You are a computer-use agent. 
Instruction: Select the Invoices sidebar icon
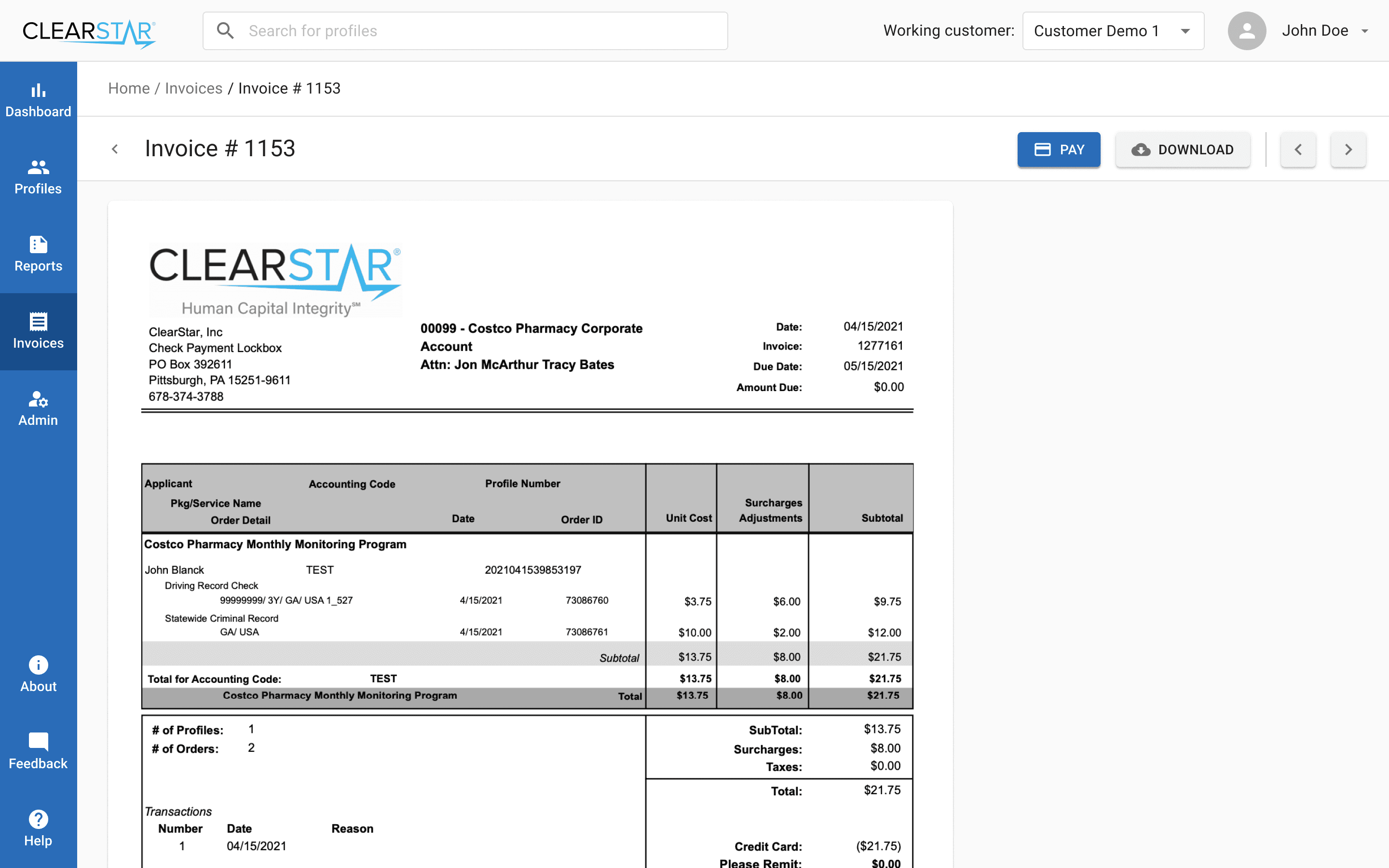(x=38, y=322)
